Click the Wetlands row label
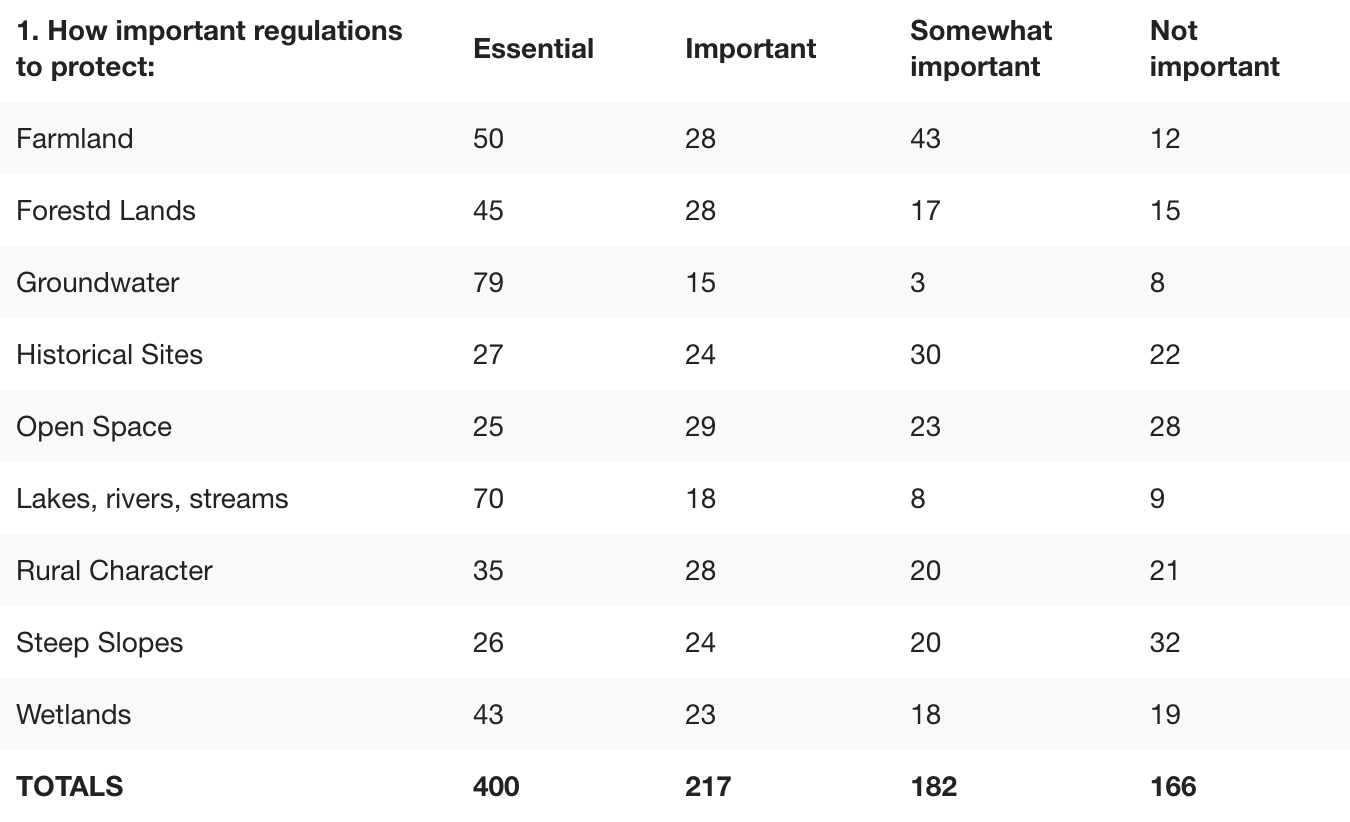This screenshot has height=822, width=1350. click(74, 714)
